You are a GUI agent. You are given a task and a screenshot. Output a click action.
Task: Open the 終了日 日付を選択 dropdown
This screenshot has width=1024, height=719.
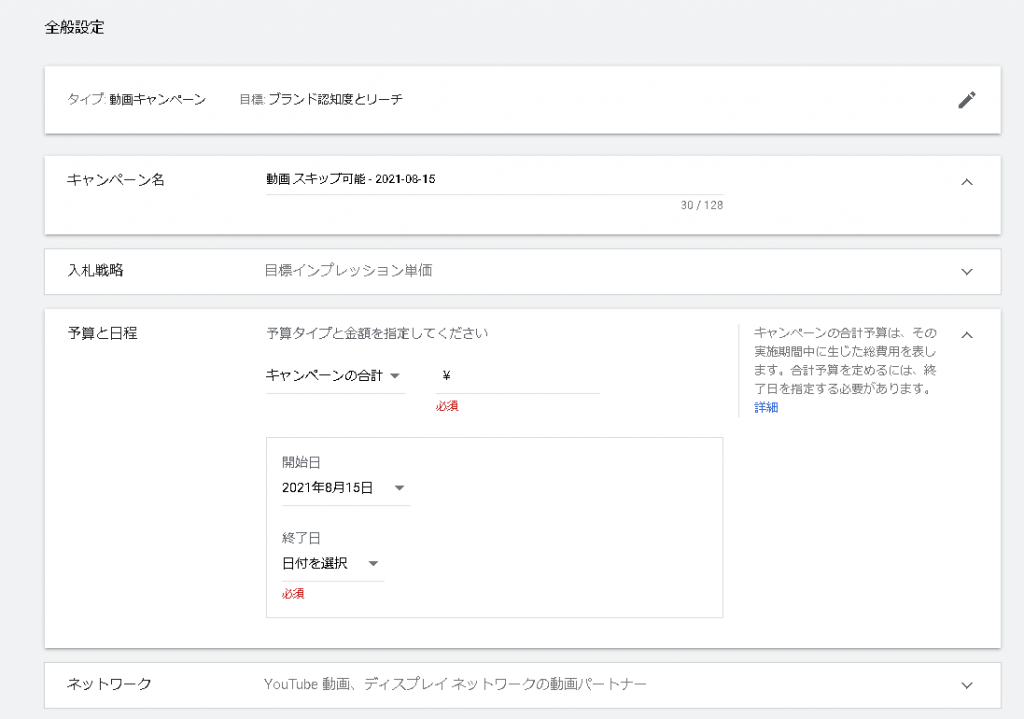coord(332,564)
